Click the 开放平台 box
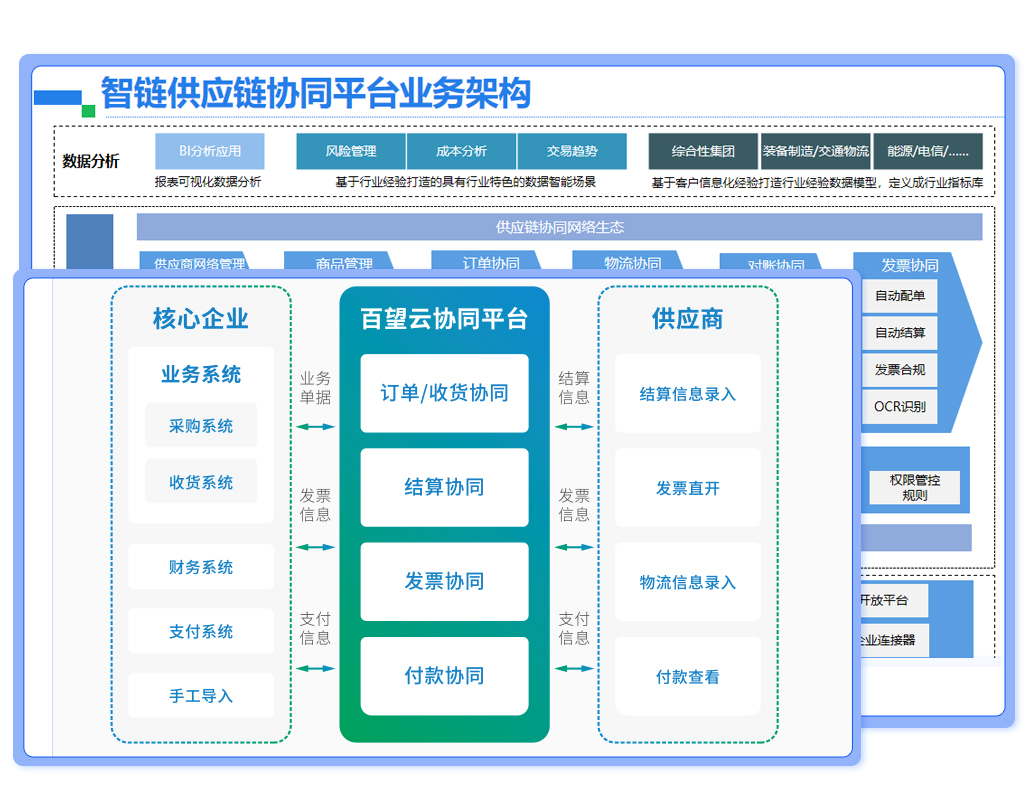Viewport: 1033px width, 792px height. coord(895,600)
